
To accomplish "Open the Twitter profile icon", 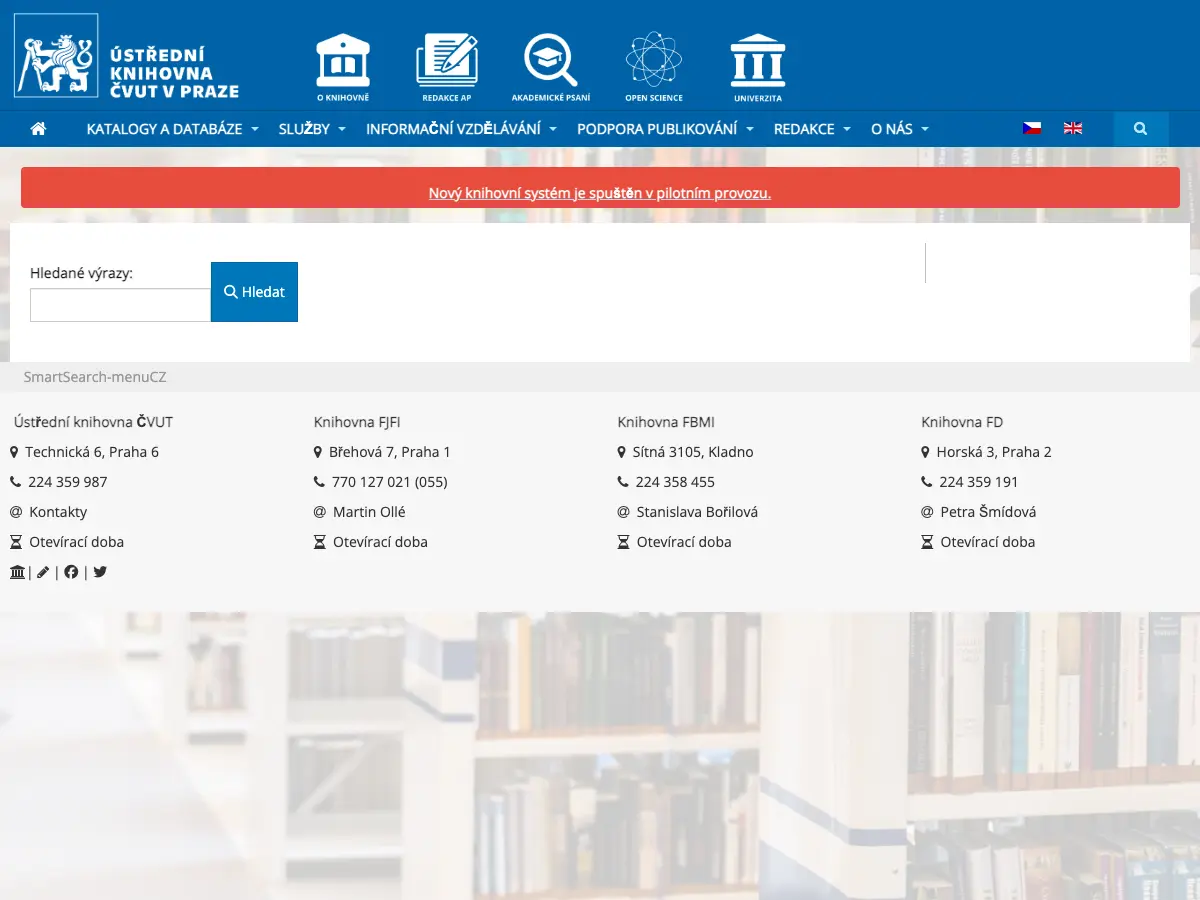I will (100, 572).
